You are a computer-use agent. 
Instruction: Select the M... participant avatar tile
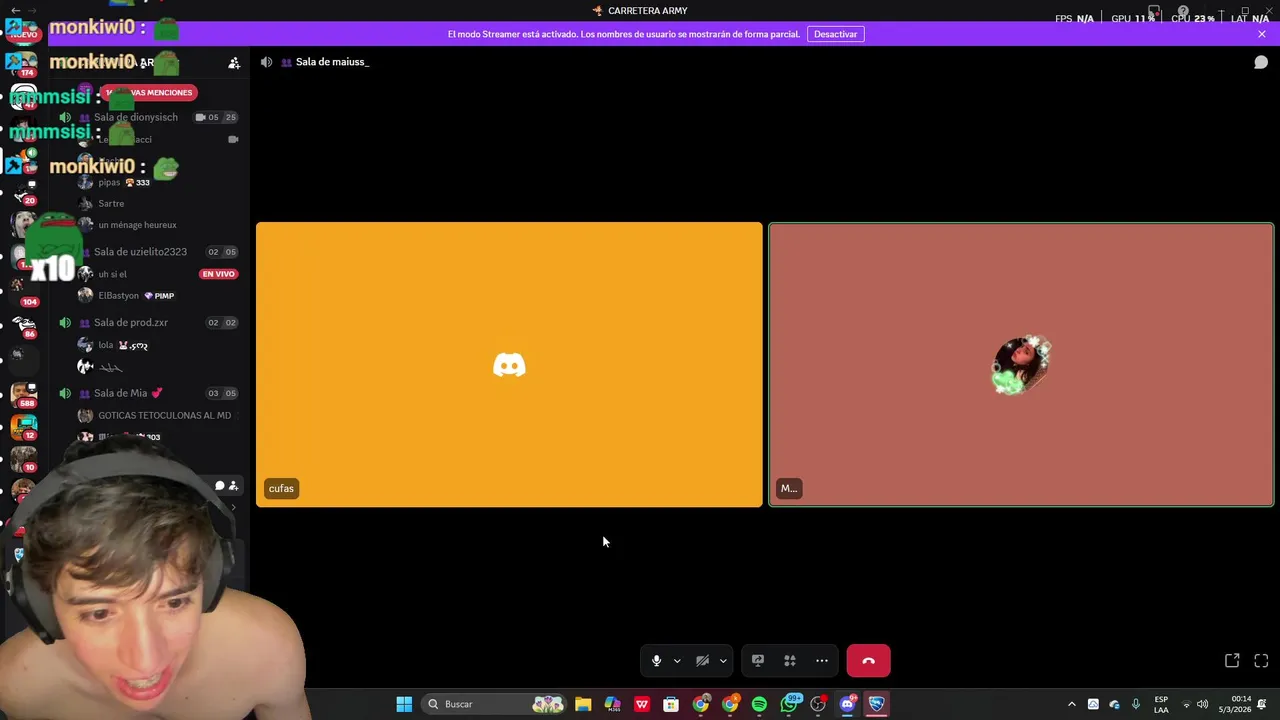[1021, 365]
